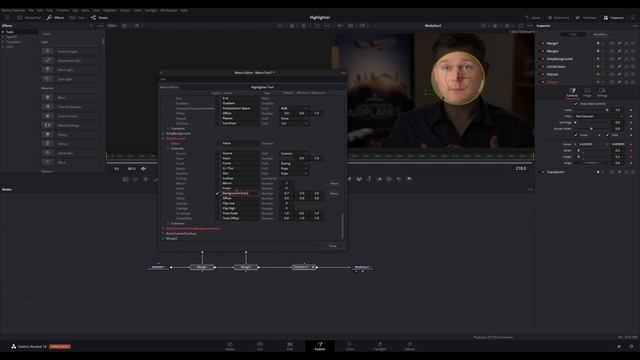This screenshot has height=360, width=640.
Task: Check the Offset export checkbox below Background Scale
Action: (x=217, y=198)
